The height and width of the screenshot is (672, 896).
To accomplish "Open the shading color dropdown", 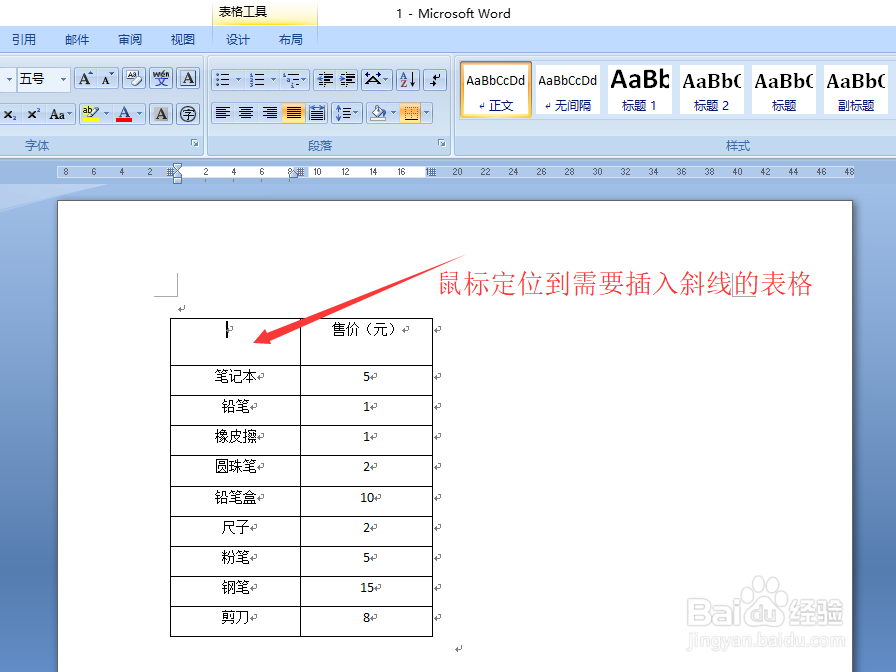I will pos(392,113).
